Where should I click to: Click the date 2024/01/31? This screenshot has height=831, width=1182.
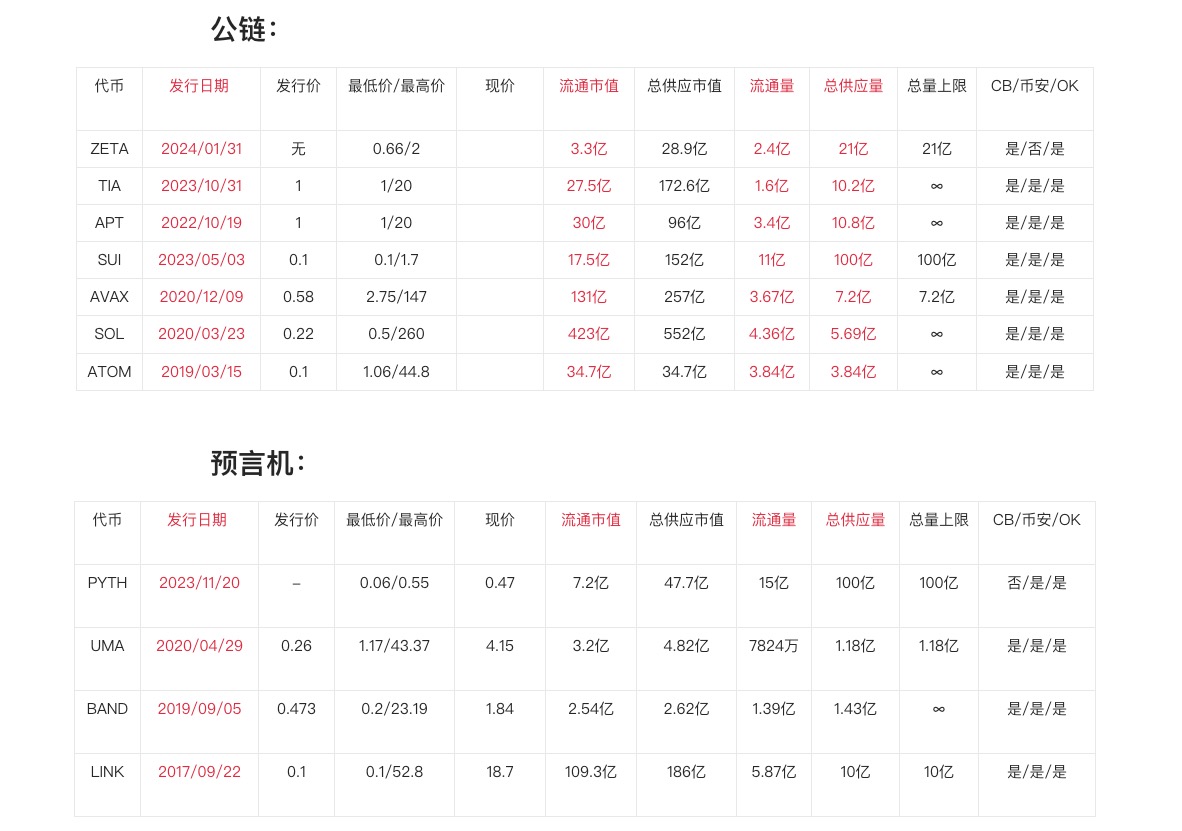[201, 149]
